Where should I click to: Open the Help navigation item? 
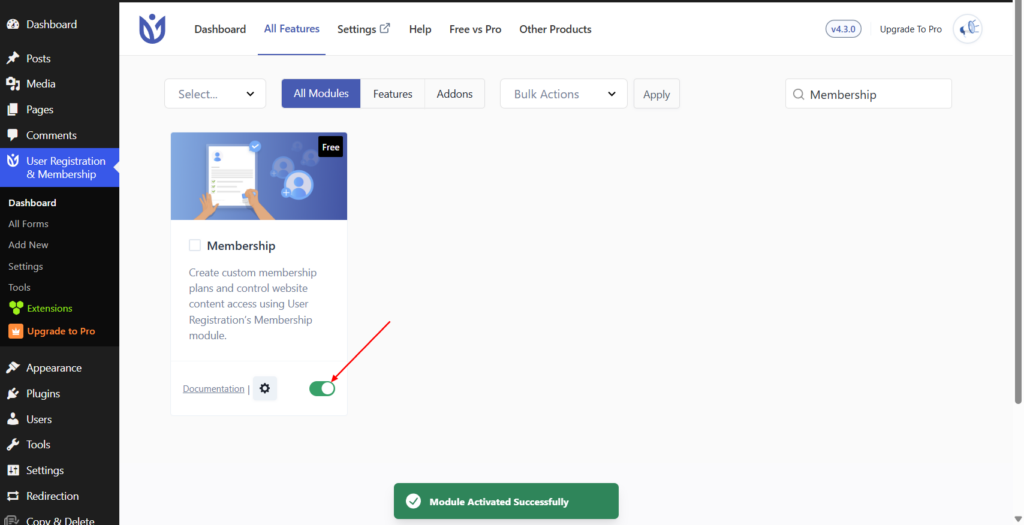420,29
